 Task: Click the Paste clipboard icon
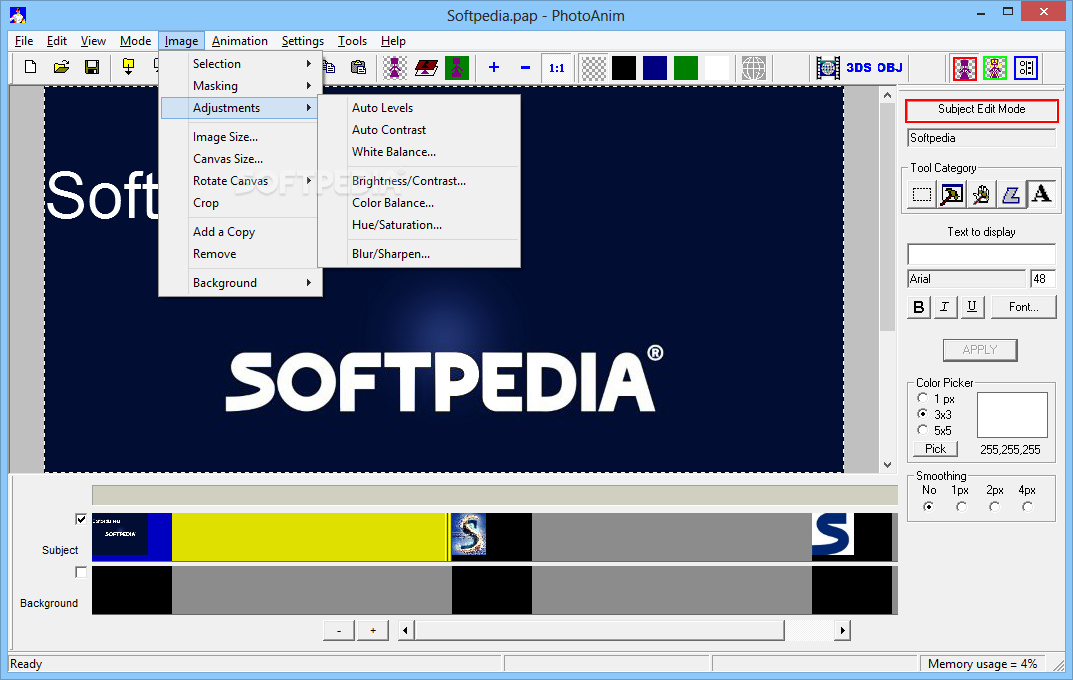coord(358,67)
